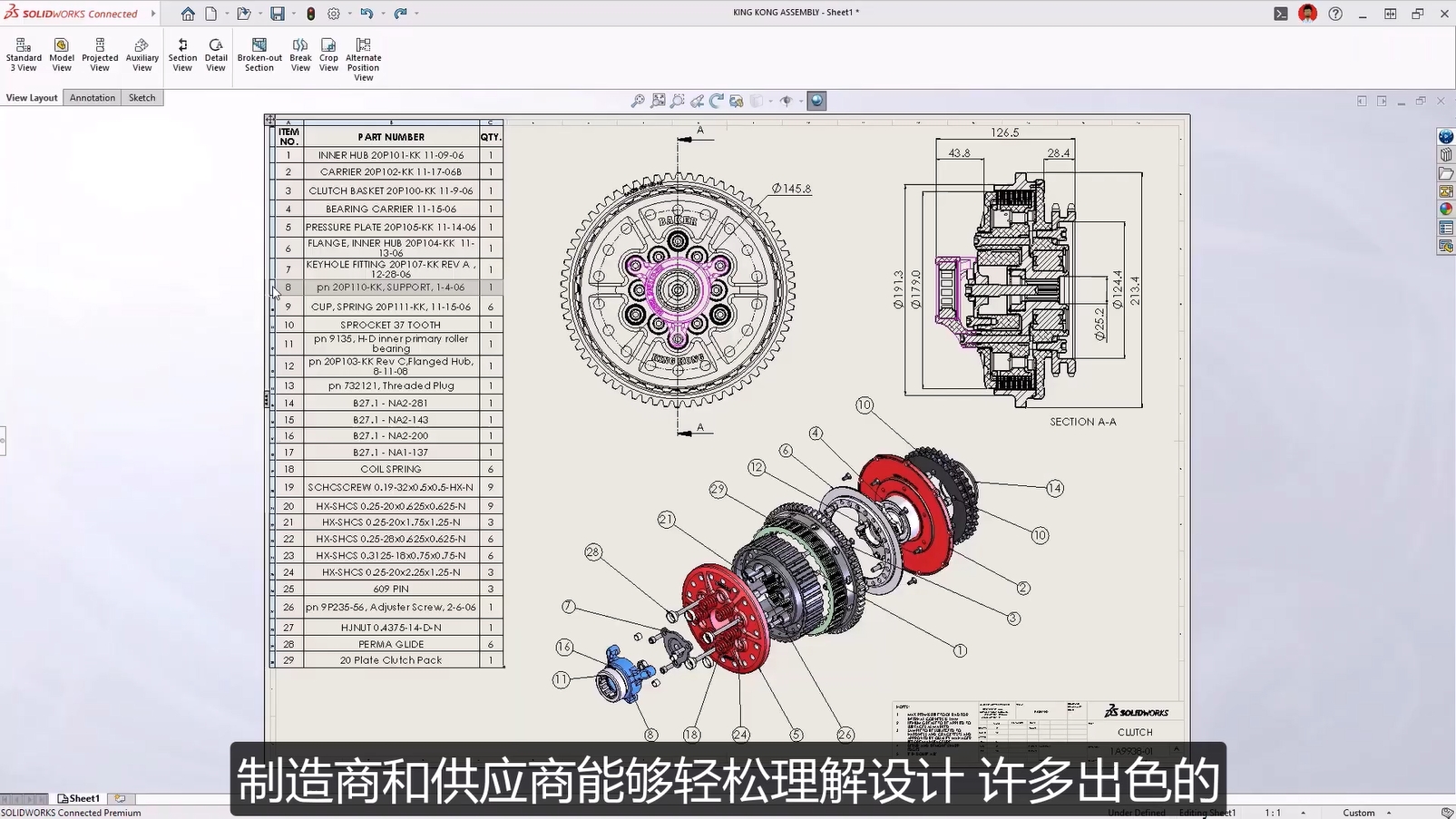
Task: Select the Broken-out Section tool
Action: click(x=258, y=54)
